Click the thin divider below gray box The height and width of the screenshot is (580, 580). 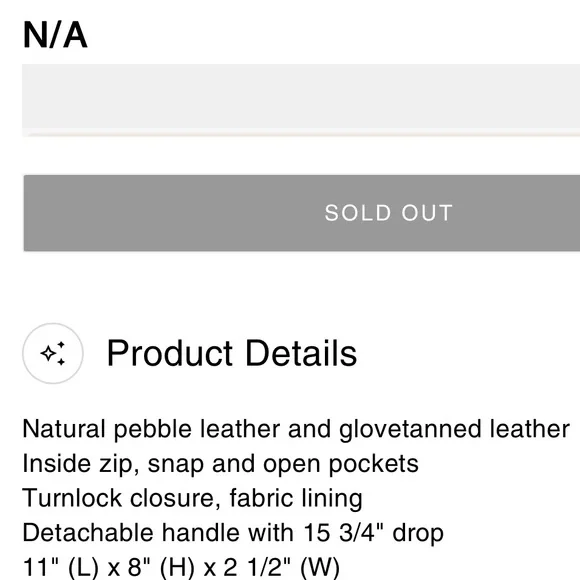click(301, 134)
